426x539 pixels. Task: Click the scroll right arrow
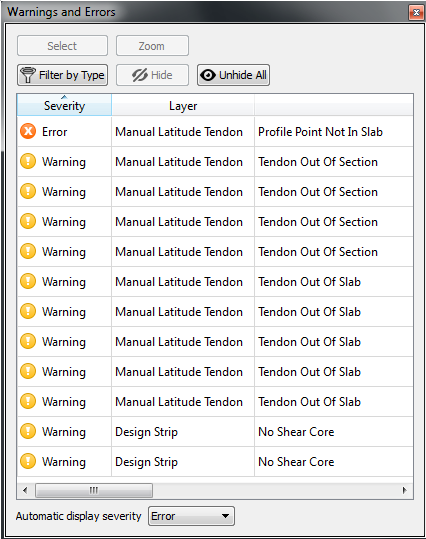(405, 490)
